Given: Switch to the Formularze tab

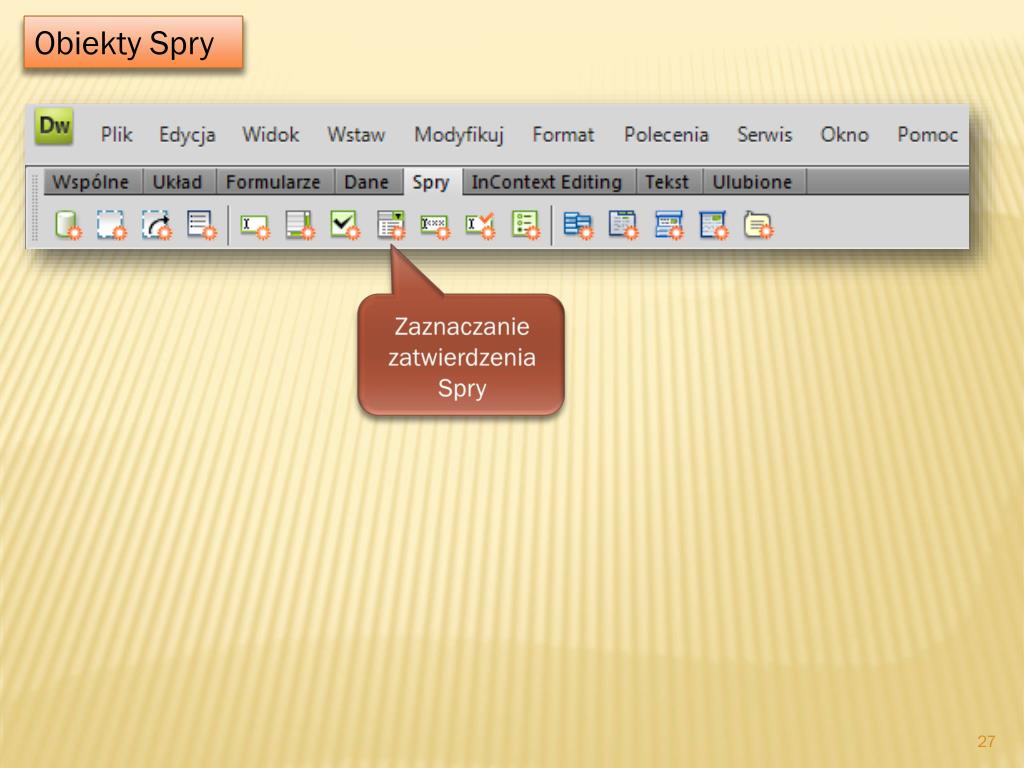Looking at the screenshot, I should [276, 182].
